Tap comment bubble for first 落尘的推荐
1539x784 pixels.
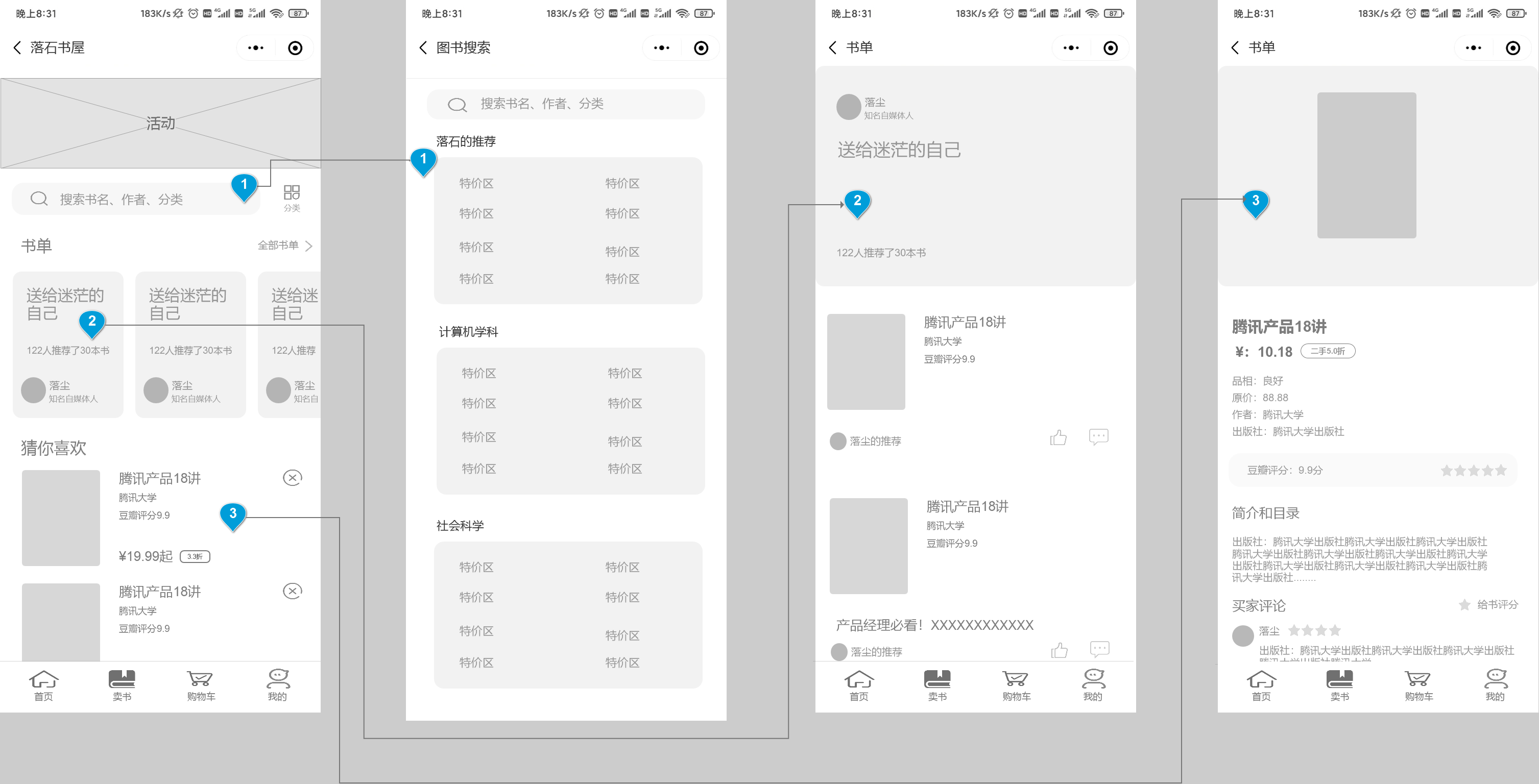[x=1098, y=437]
